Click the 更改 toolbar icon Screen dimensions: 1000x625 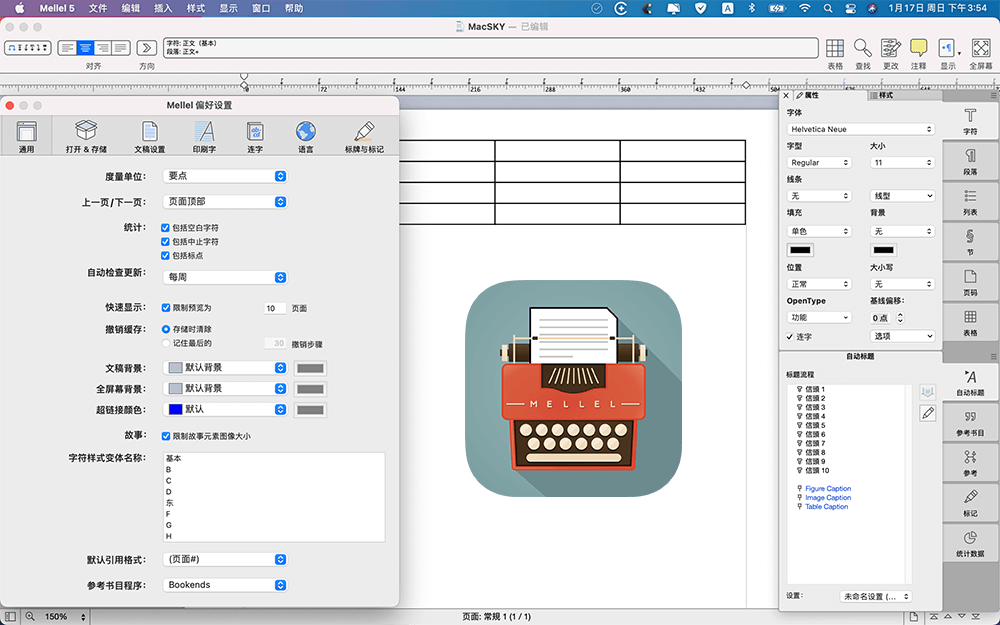[890, 48]
